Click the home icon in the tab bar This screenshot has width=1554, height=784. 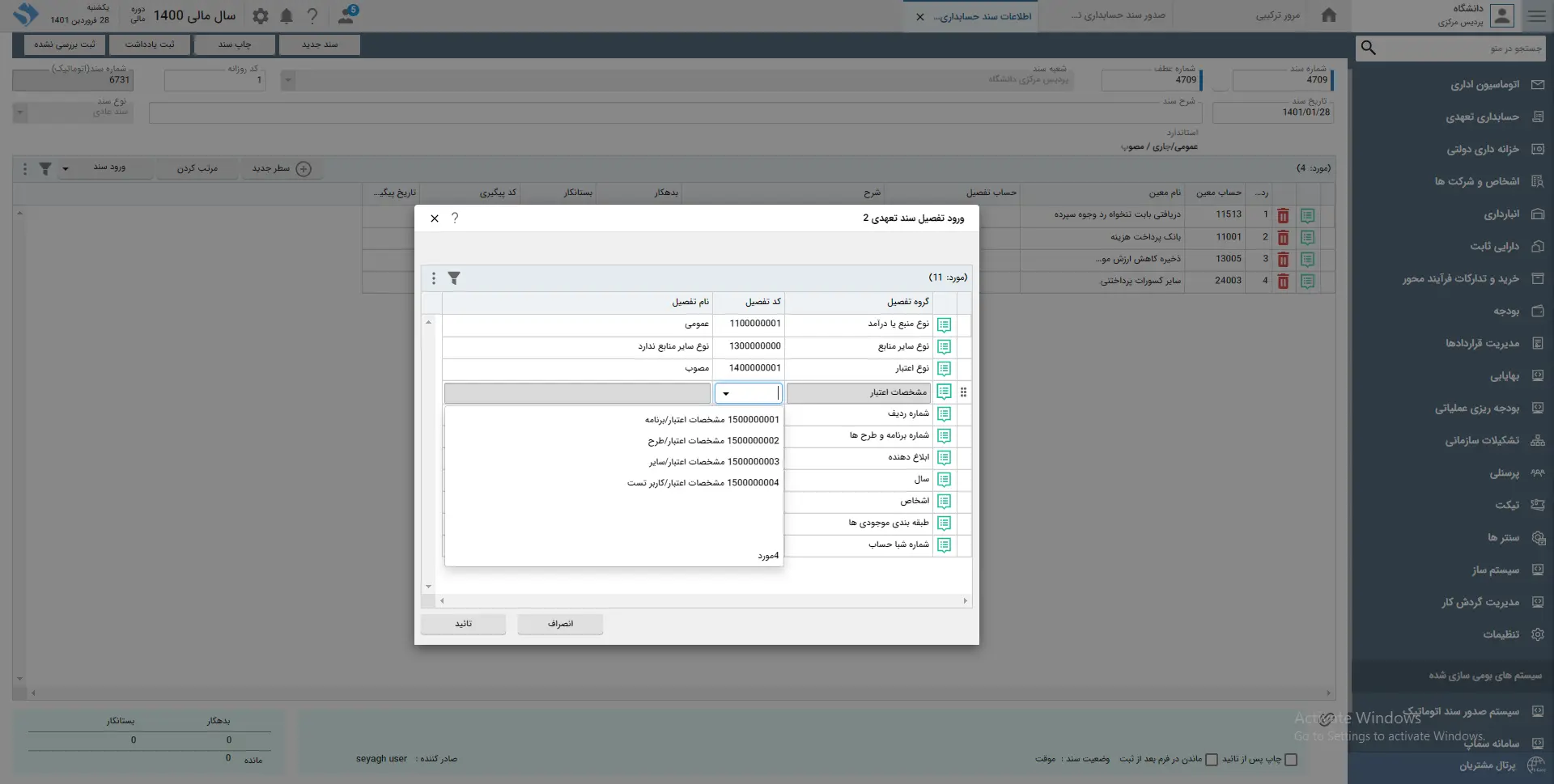[x=1328, y=15]
